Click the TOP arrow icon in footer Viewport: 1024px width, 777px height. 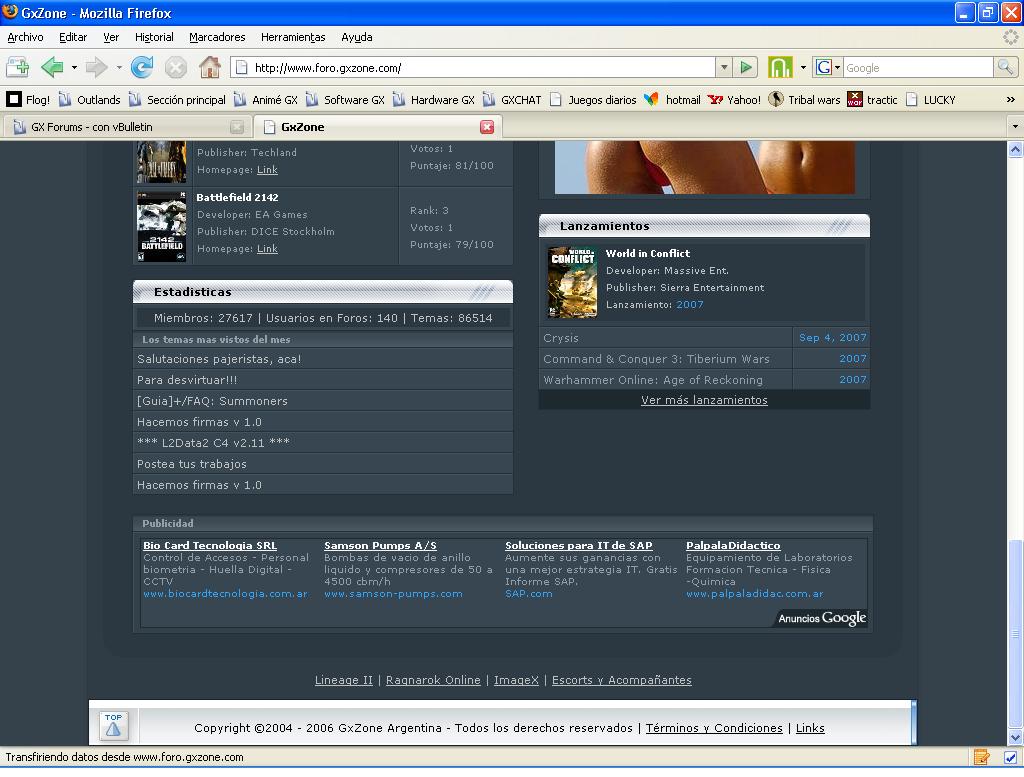click(x=114, y=726)
